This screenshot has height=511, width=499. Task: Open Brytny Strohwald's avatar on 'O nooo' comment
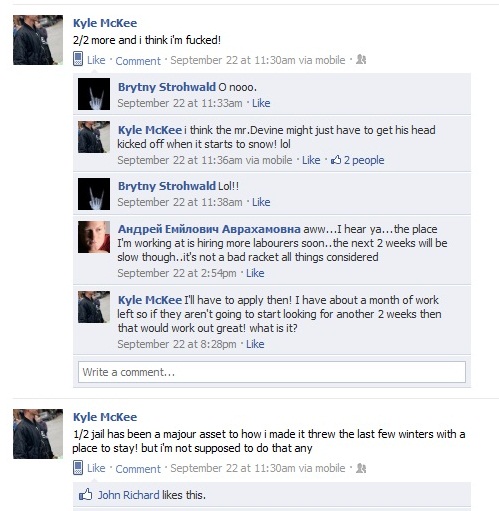coord(94,94)
